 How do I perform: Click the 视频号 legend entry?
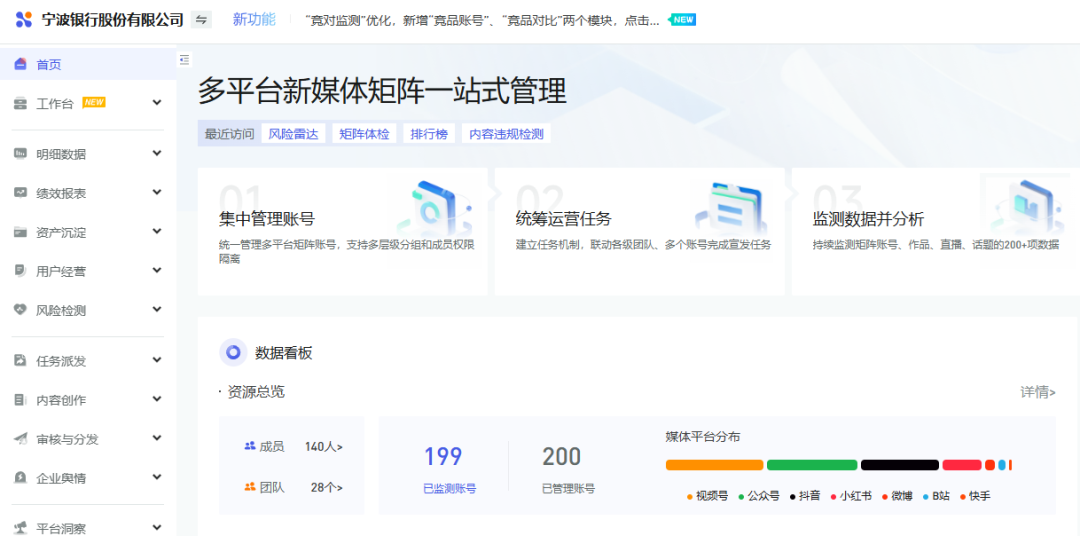(x=707, y=496)
